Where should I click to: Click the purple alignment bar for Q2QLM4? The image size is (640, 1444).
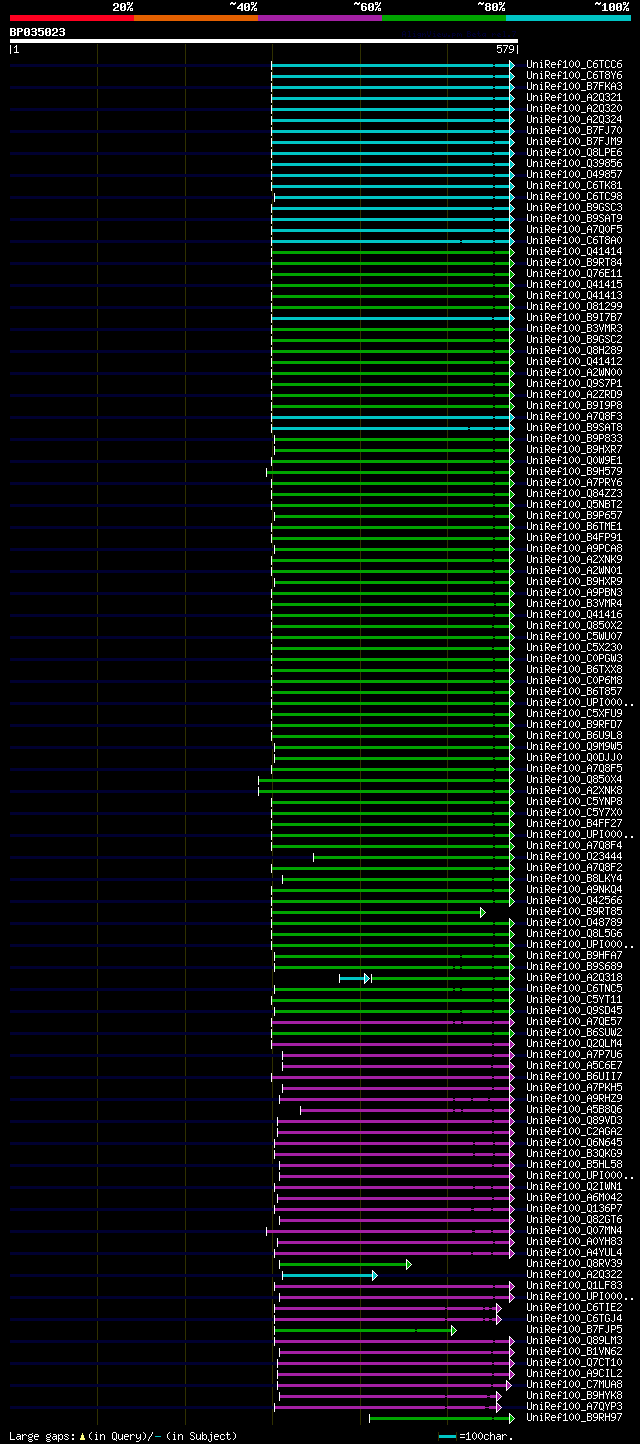point(392,1044)
